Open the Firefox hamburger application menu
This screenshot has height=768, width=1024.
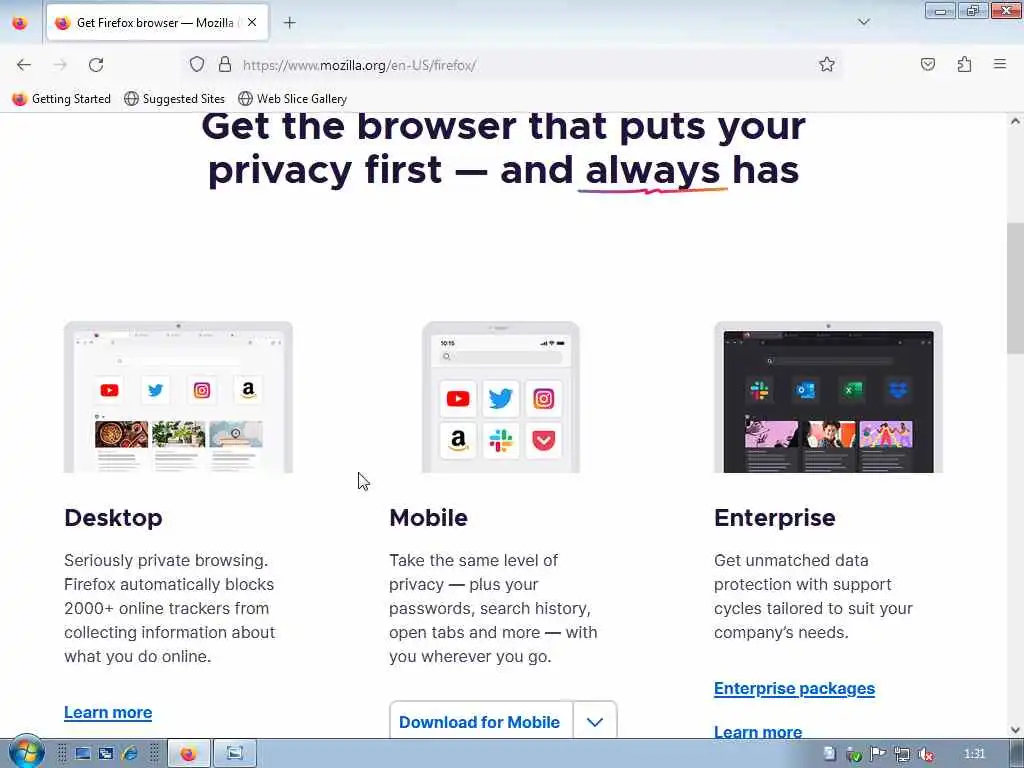(1000, 64)
